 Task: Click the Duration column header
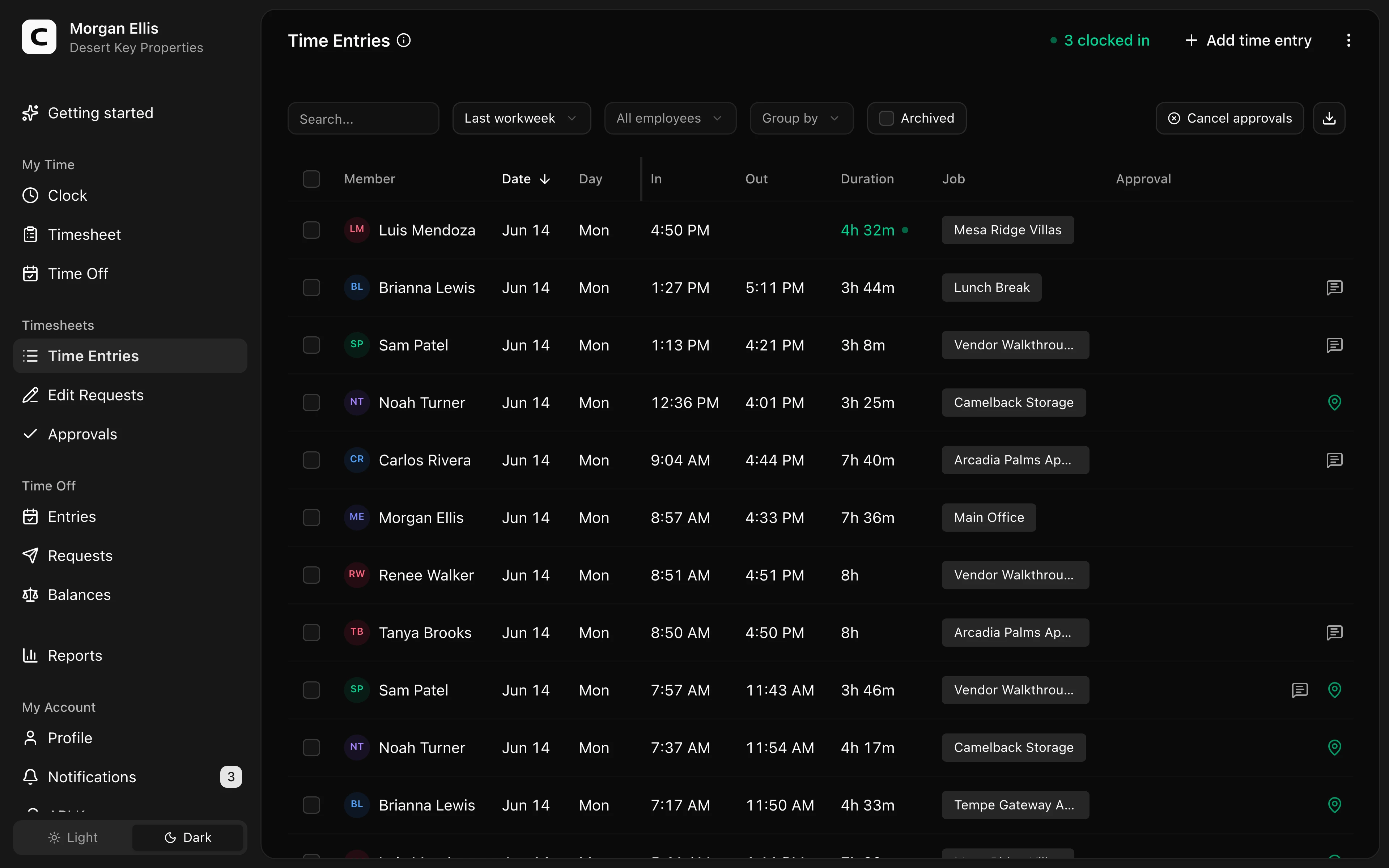pyautogui.click(x=867, y=179)
